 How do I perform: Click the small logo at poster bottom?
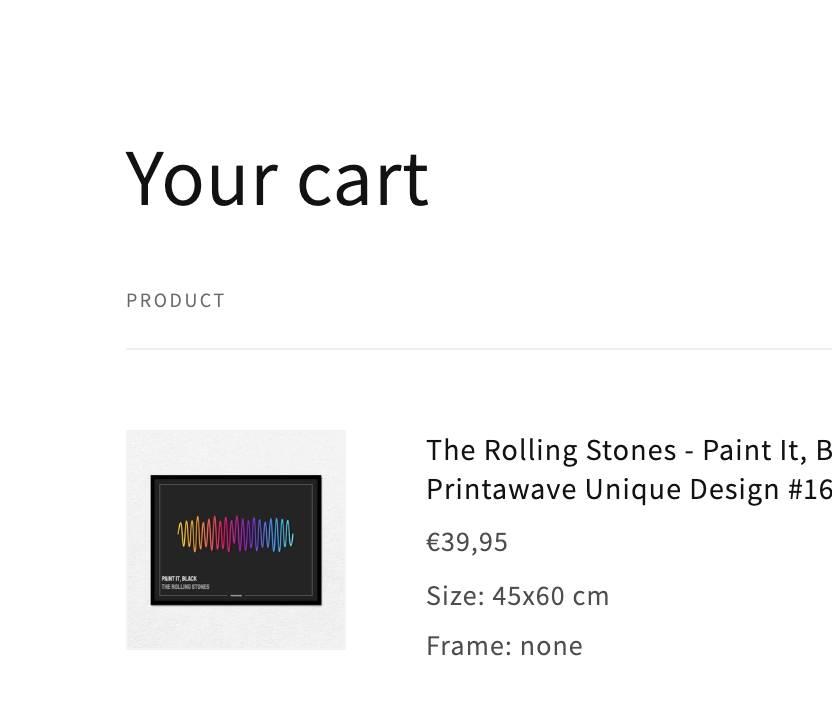point(236,595)
